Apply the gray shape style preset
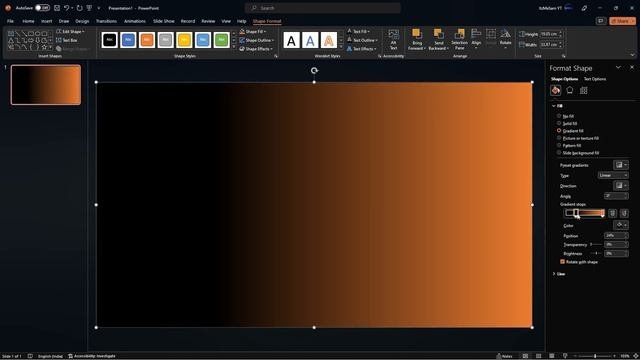 coord(165,40)
